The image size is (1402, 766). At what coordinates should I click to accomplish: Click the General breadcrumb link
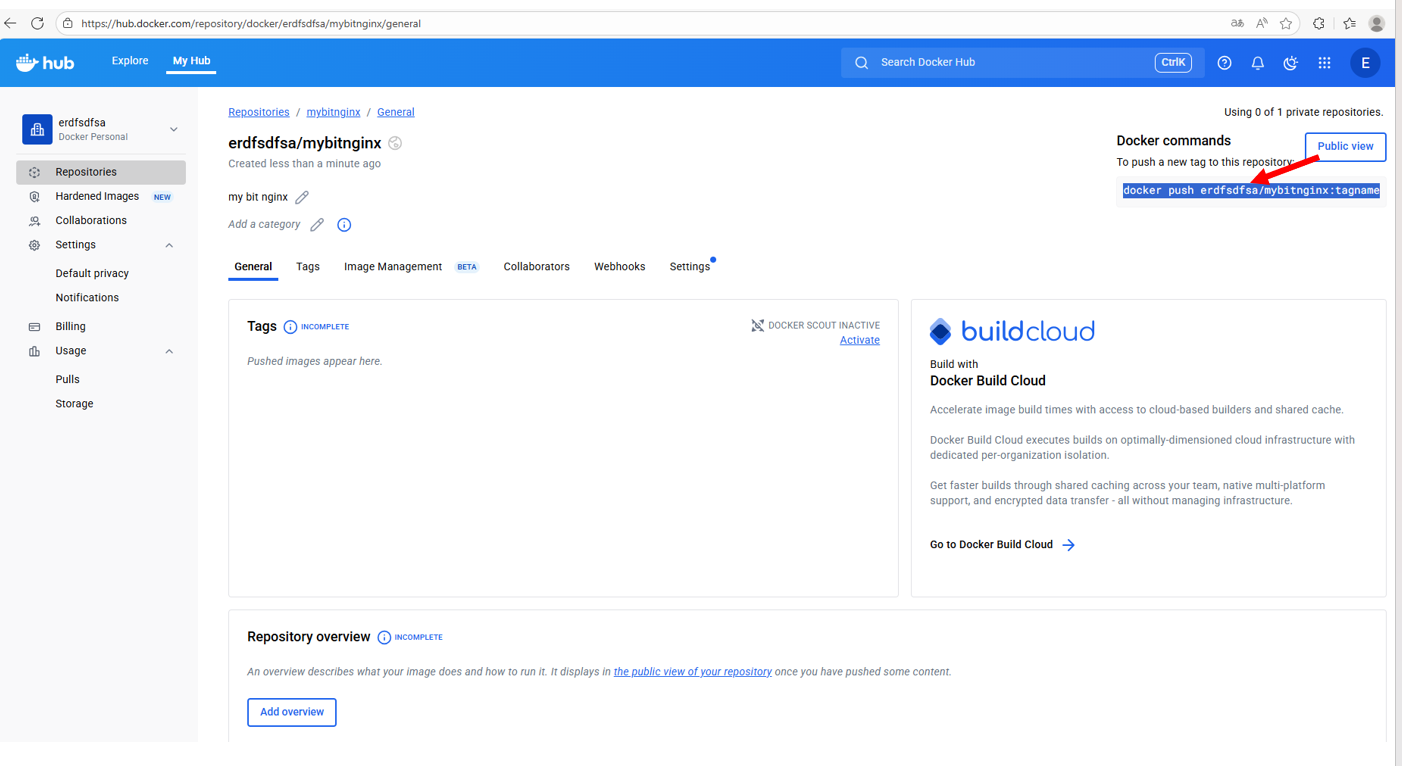pos(396,112)
